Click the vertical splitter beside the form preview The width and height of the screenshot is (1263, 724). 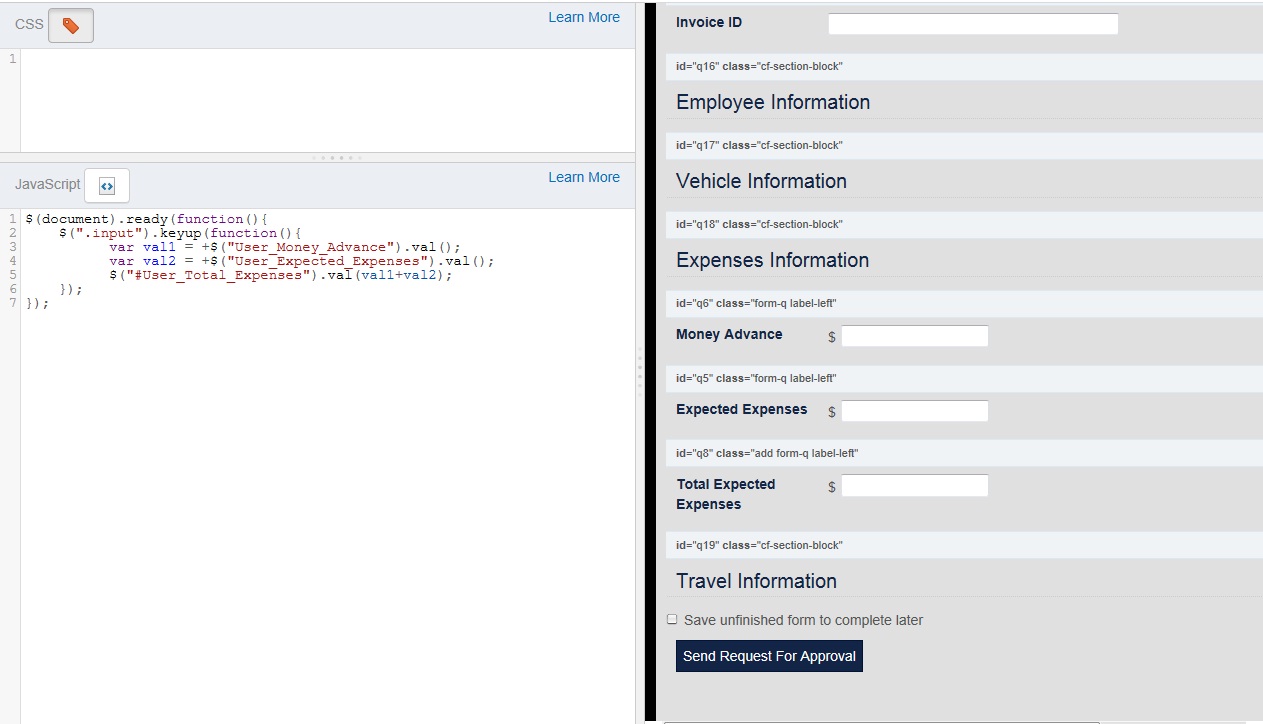(638, 370)
